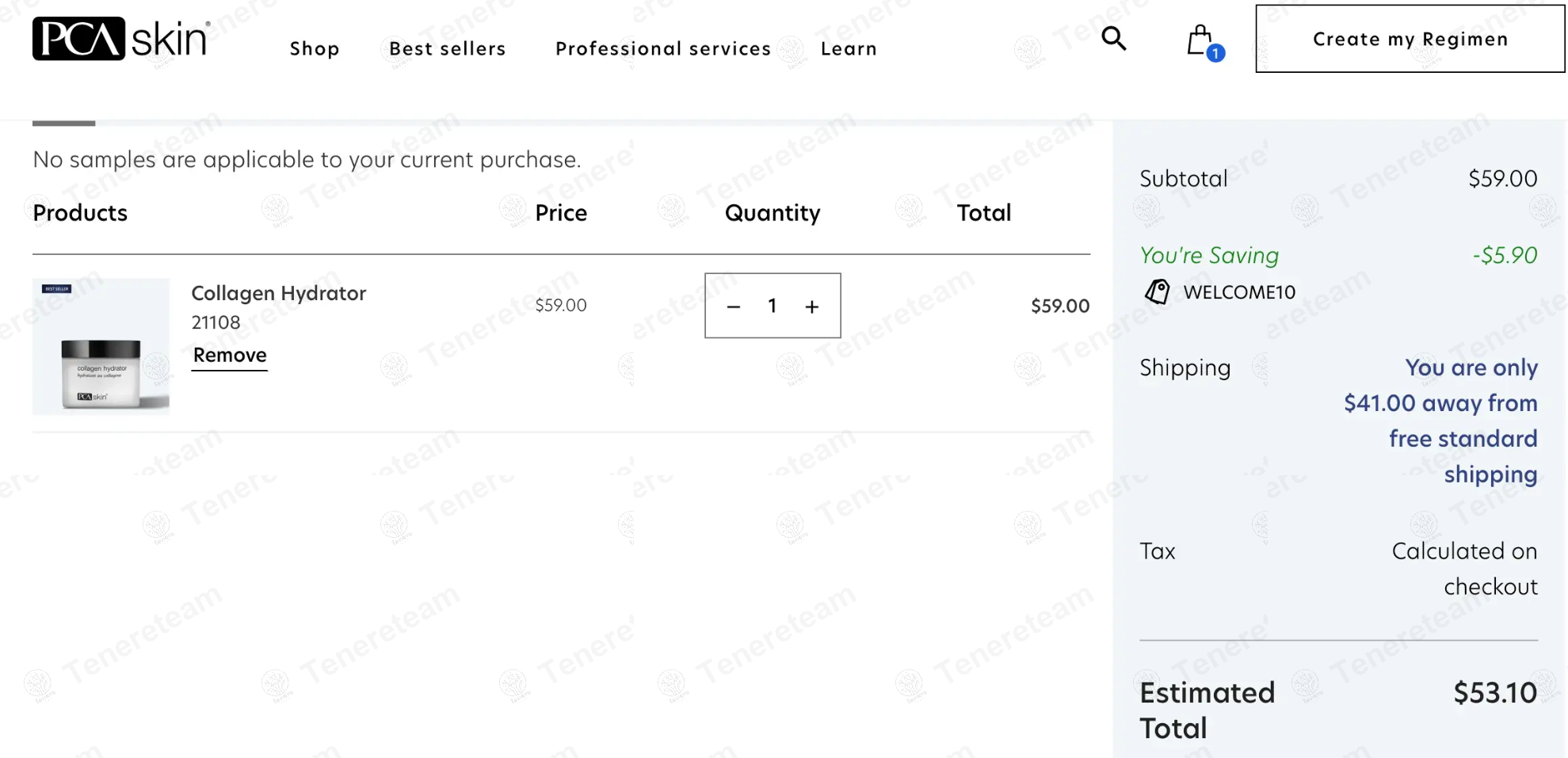Click the Collagen Hydrator product thumbnail
This screenshot has width=1568, height=758.
point(101,346)
